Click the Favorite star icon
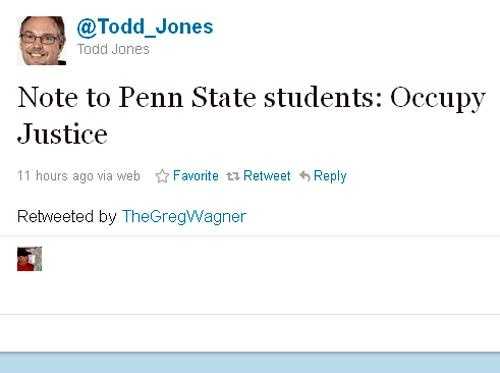Viewport: 500px width, 373px height. coord(162,176)
